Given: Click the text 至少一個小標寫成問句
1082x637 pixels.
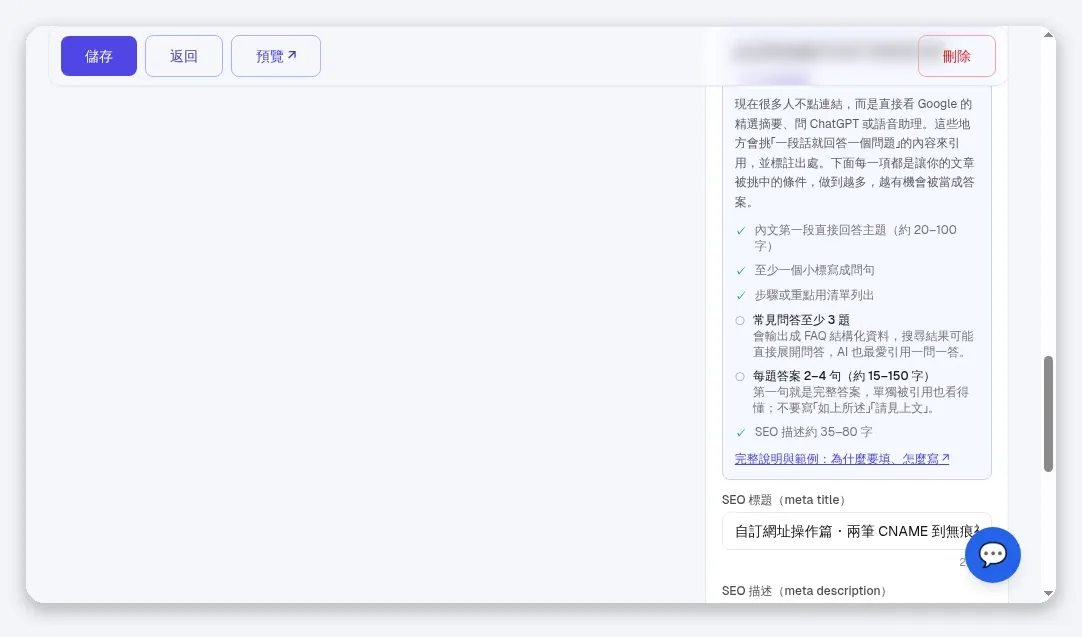Looking at the screenshot, I should tap(814, 270).
